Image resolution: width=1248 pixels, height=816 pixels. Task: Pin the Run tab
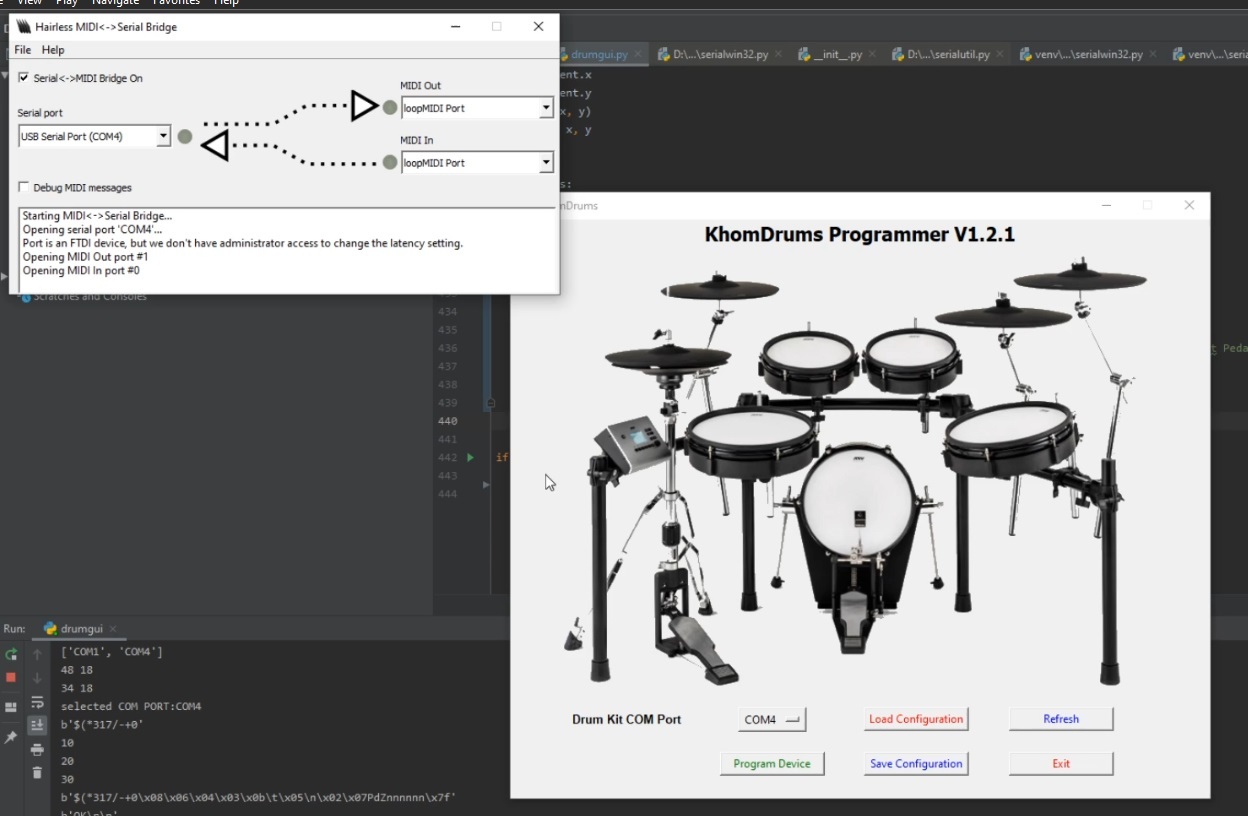(11, 737)
